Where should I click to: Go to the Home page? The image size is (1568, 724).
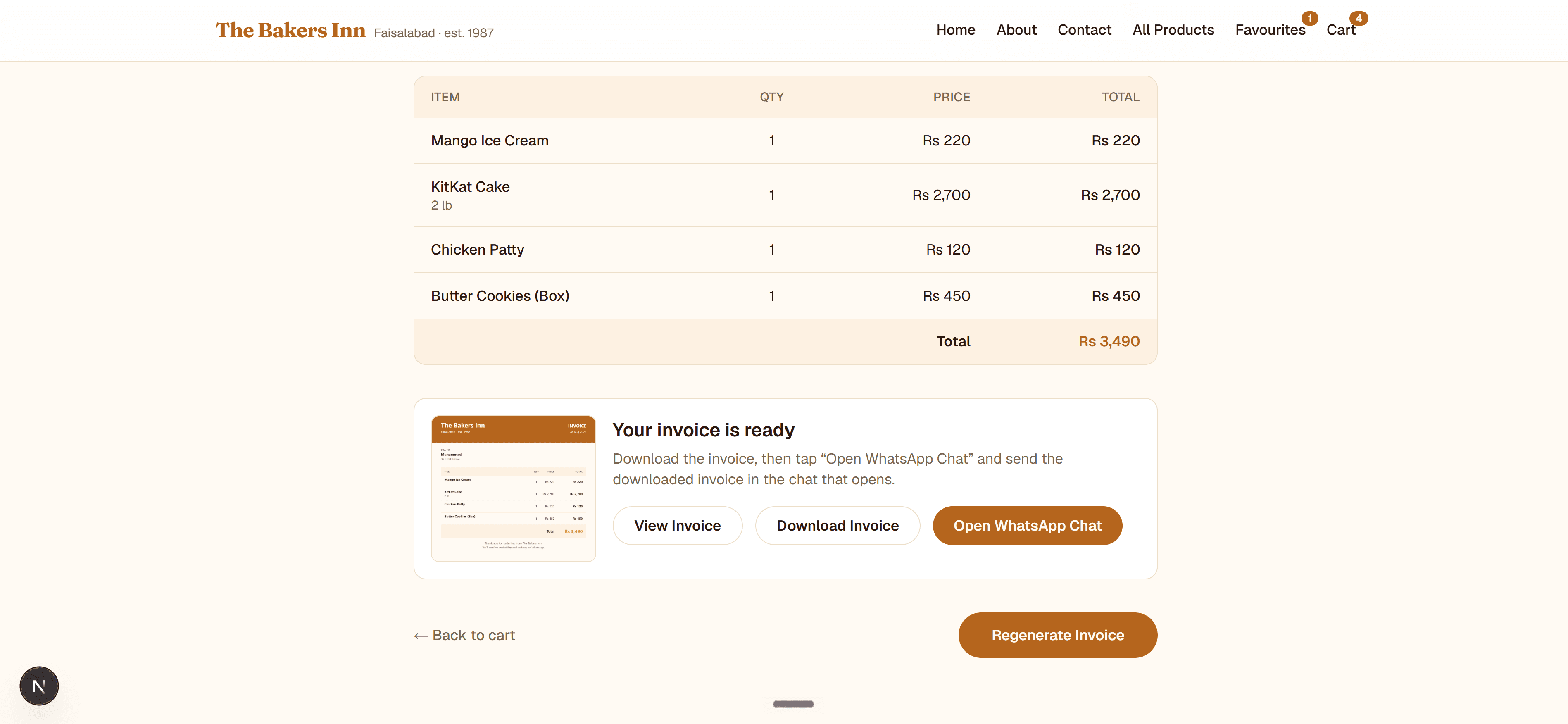(x=956, y=30)
